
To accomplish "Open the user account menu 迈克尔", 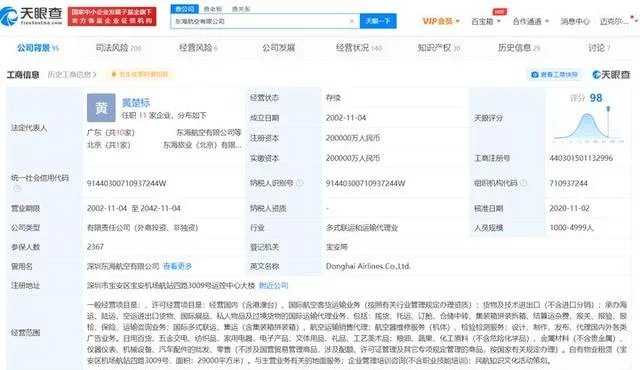I will (x=614, y=21).
